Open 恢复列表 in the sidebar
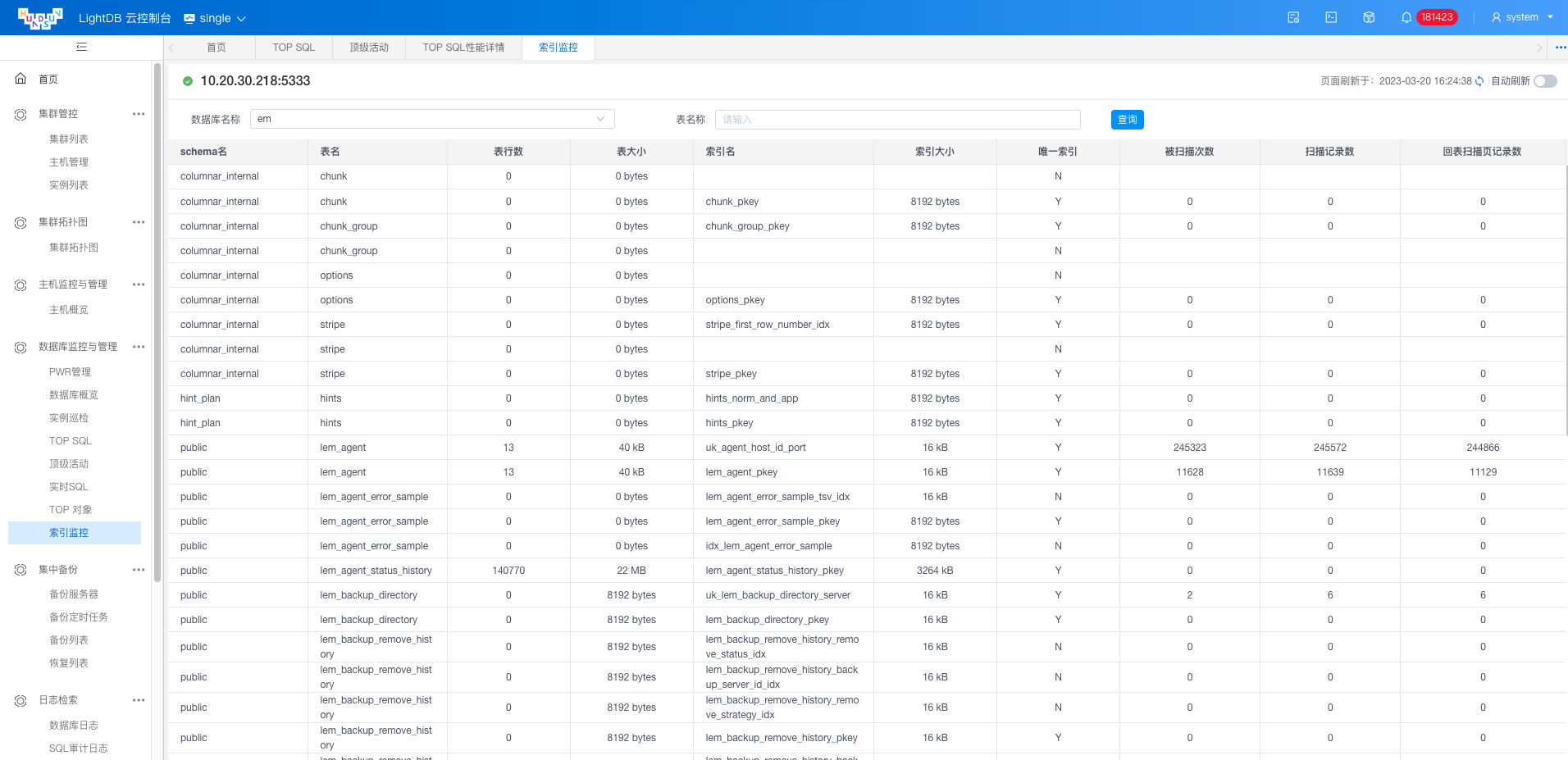The height and width of the screenshot is (760, 1568). pyautogui.click(x=69, y=663)
